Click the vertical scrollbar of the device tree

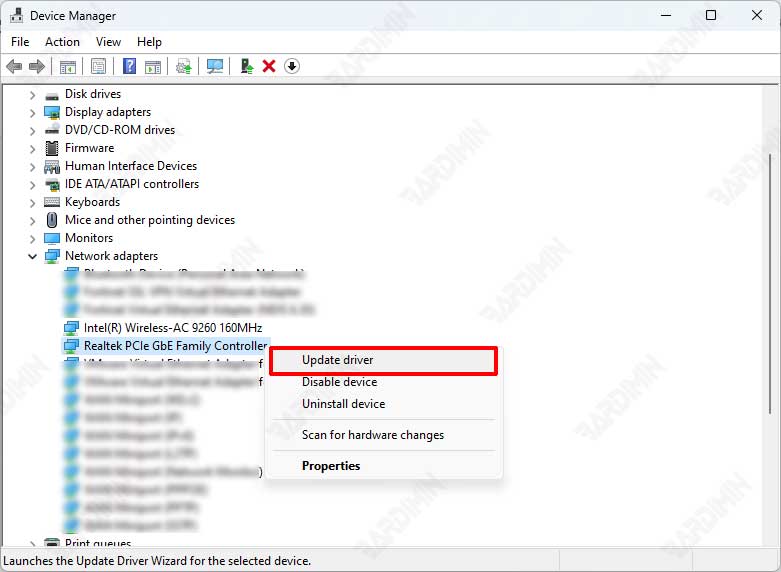(771, 284)
